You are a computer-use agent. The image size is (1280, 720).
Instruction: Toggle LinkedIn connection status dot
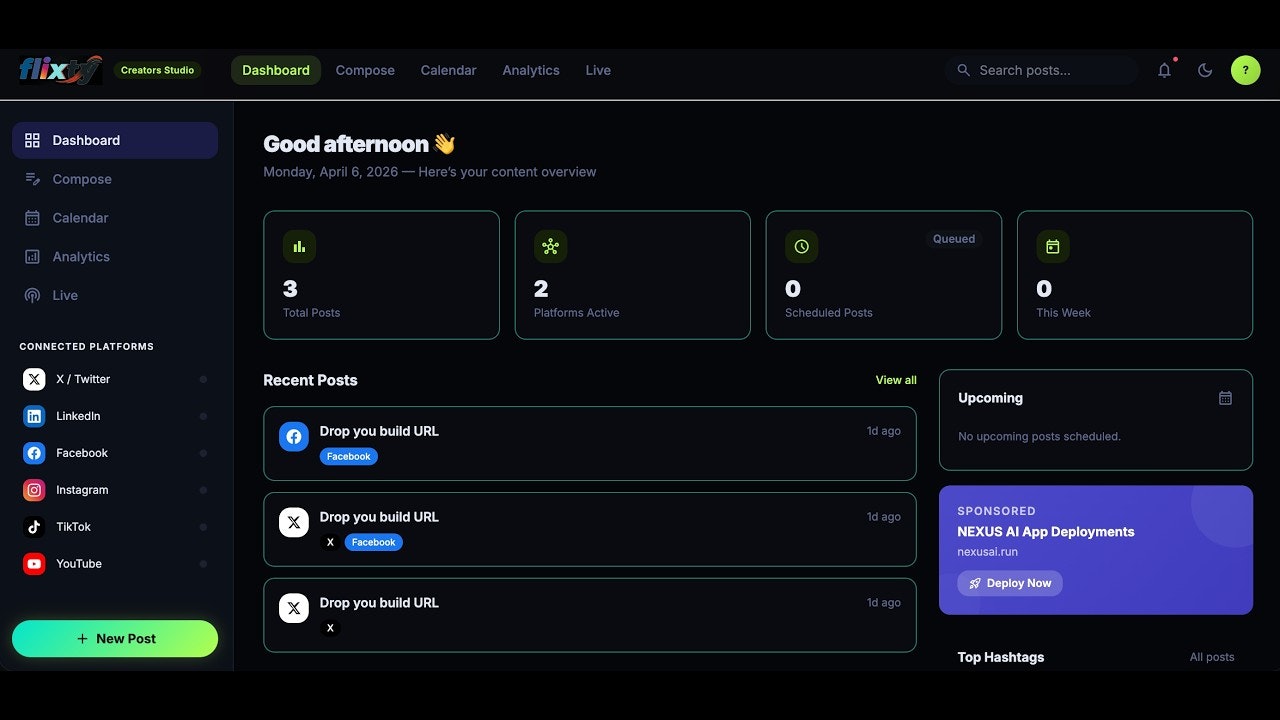[203, 416]
